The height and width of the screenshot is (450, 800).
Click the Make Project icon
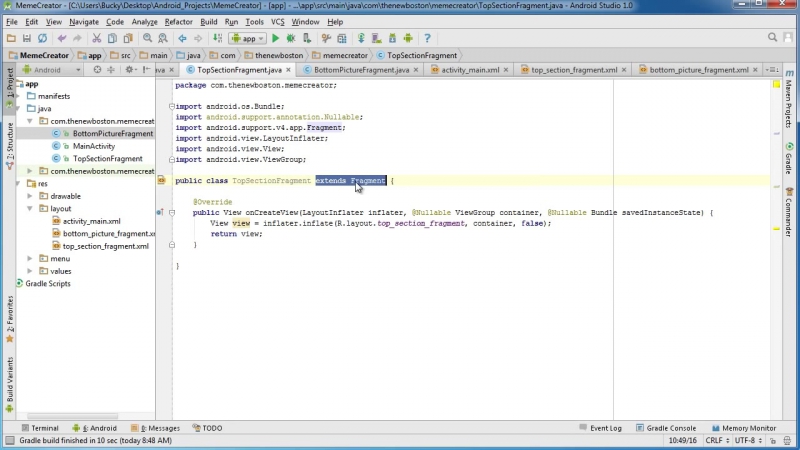[217, 38]
